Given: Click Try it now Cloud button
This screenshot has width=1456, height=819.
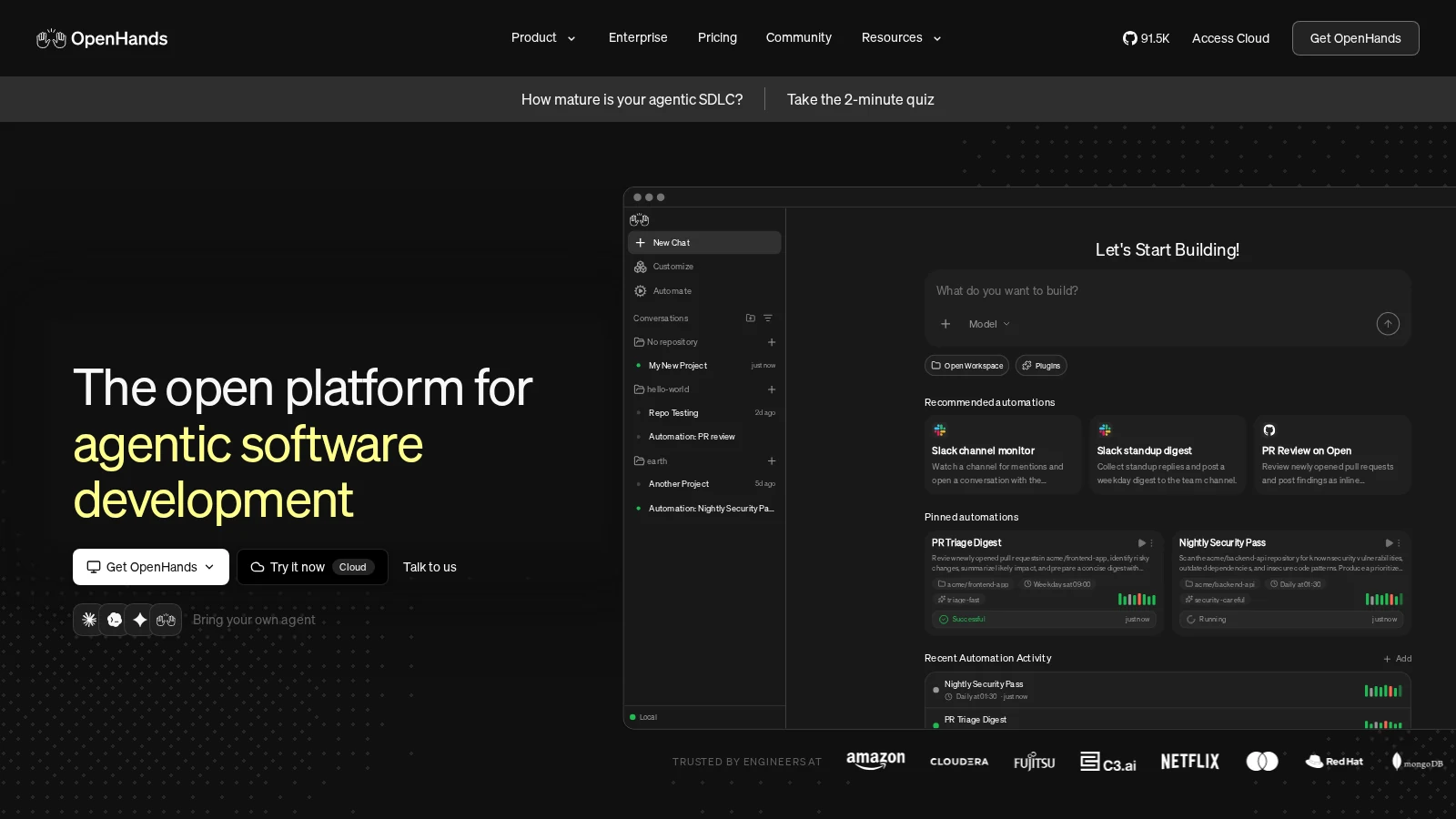Looking at the screenshot, I should (312, 567).
